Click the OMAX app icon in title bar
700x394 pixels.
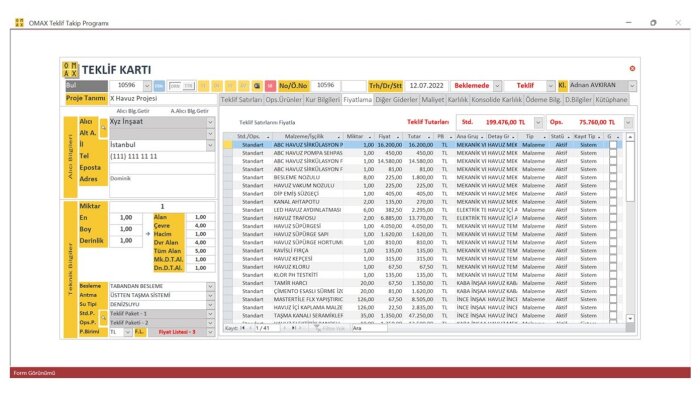(x=19, y=23)
